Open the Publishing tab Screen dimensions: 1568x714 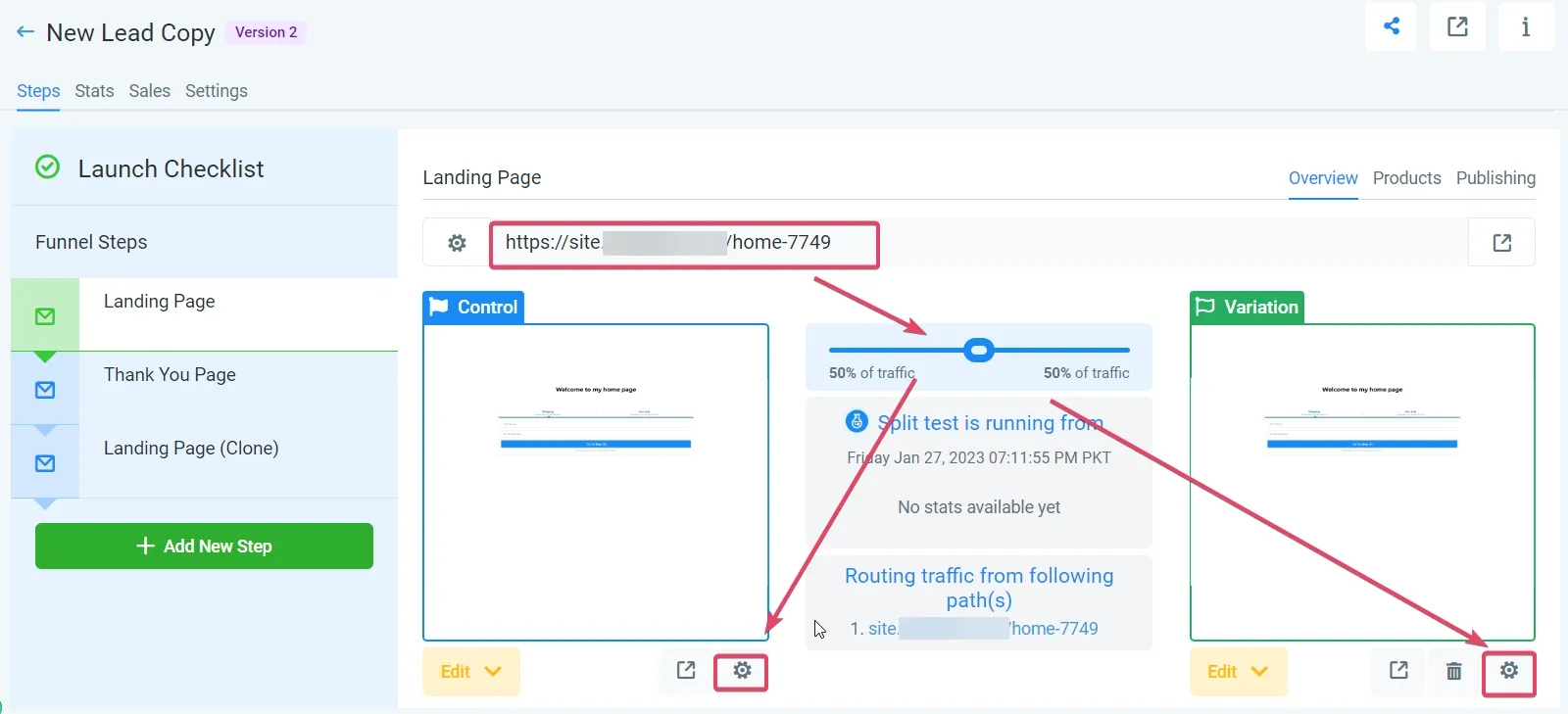click(x=1495, y=178)
